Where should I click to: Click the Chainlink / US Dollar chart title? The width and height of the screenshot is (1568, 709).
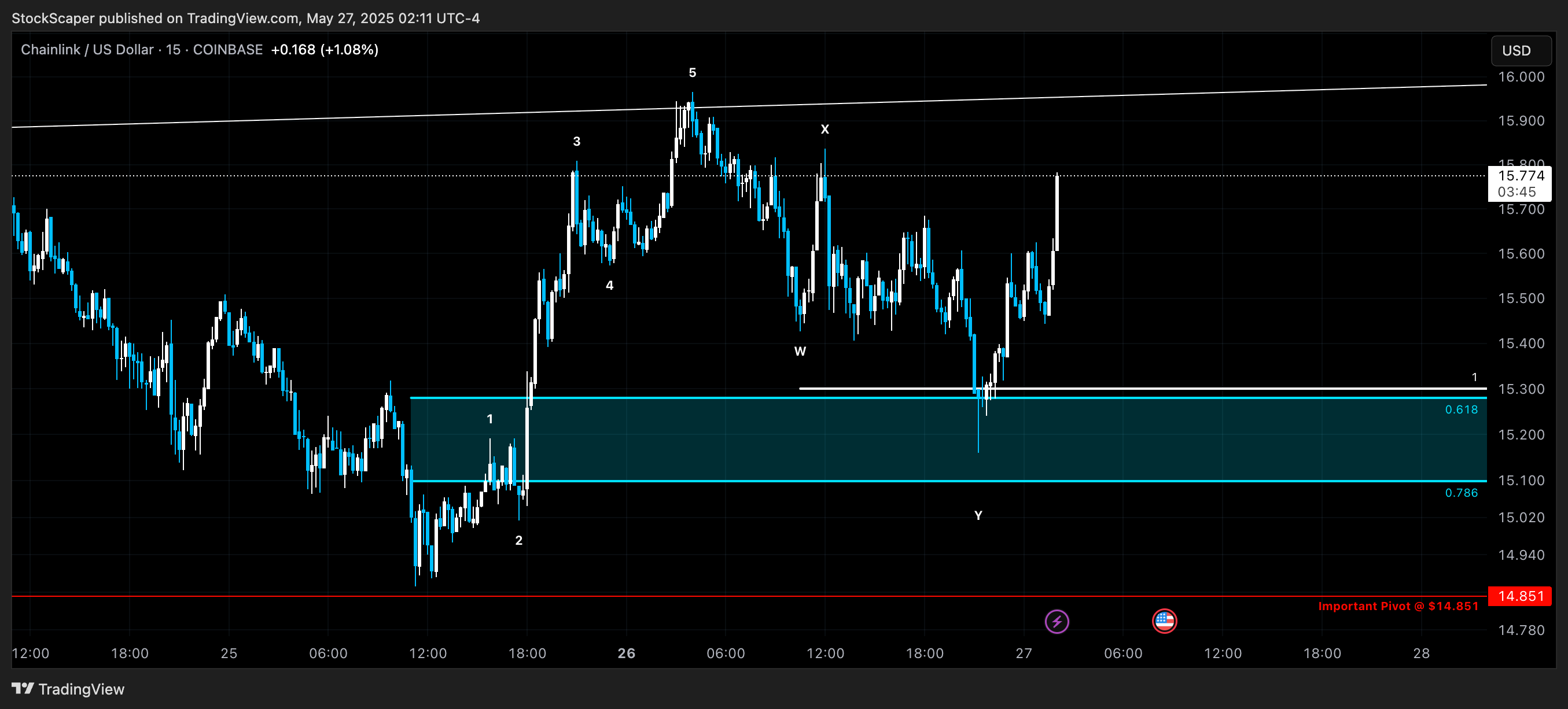87,49
